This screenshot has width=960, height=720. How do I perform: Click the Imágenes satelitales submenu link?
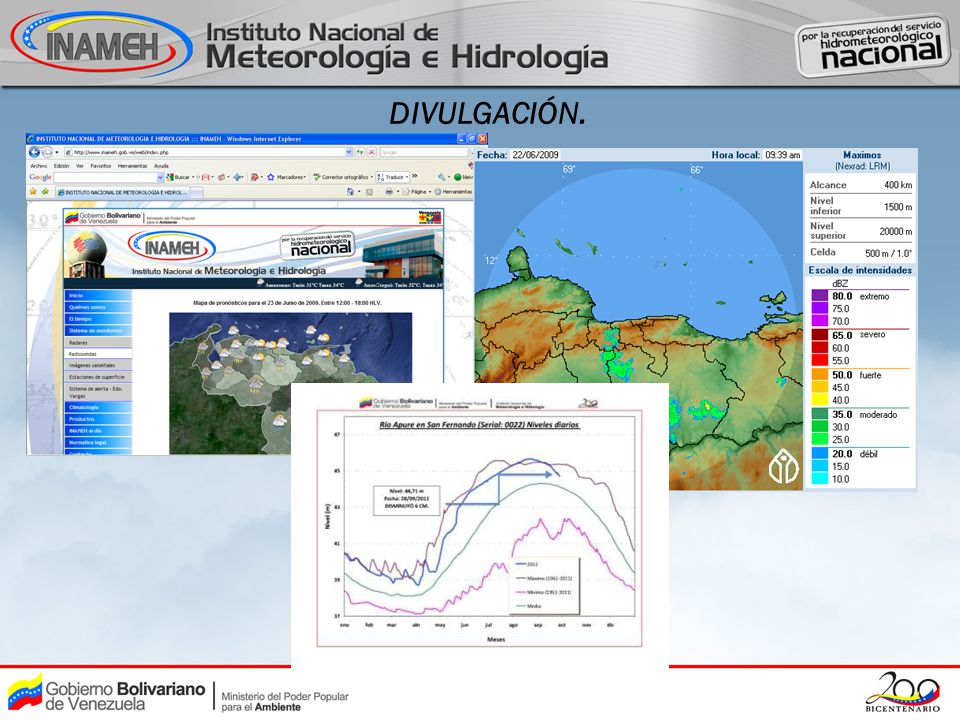coord(98,366)
